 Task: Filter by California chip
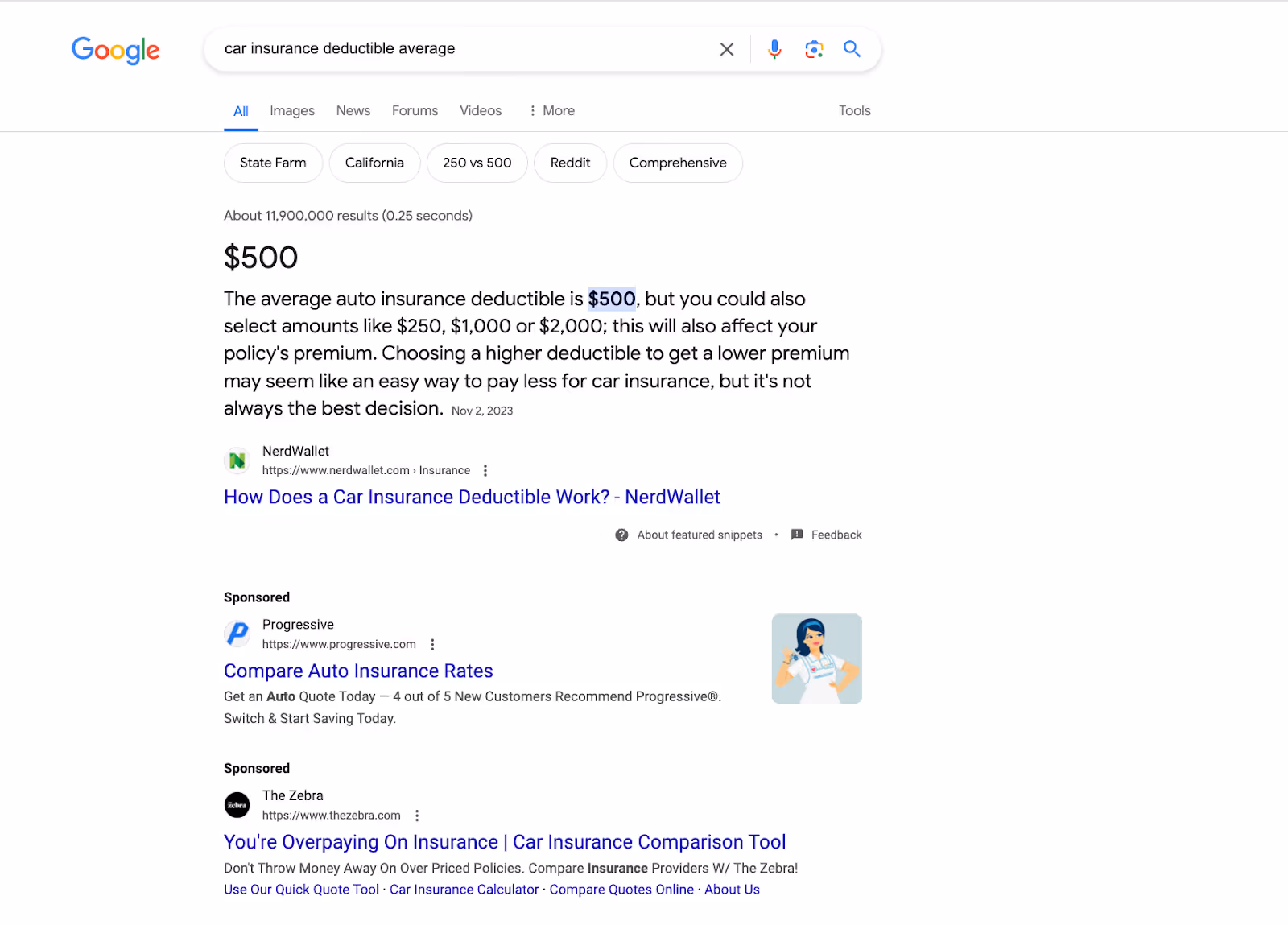point(374,163)
